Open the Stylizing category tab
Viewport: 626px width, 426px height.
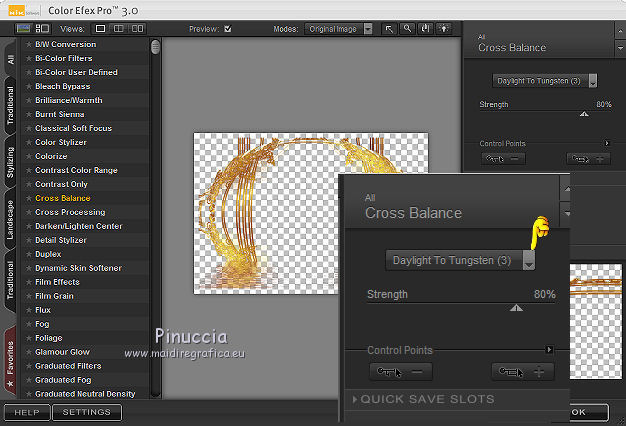pos(10,160)
